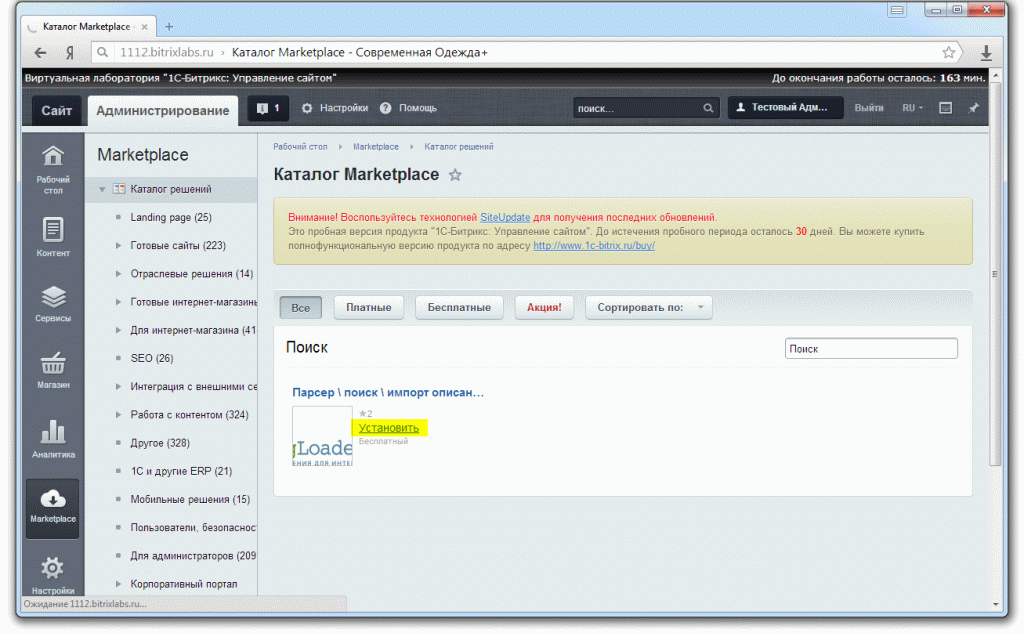Switch to the Администрирование tab
This screenshot has height=633, width=1024.
tap(163, 110)
